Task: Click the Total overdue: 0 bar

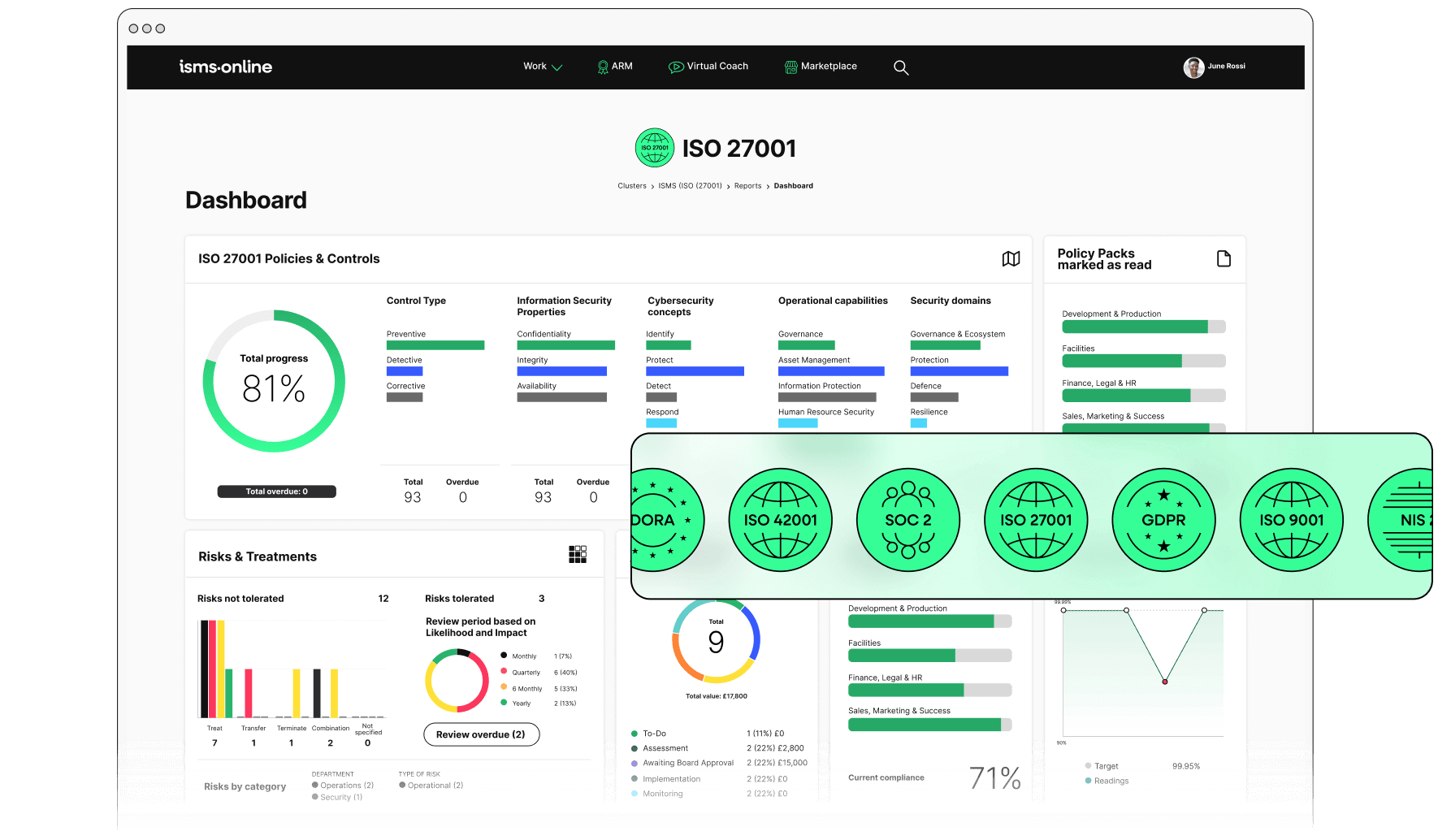Action: (x=276, y=491)
